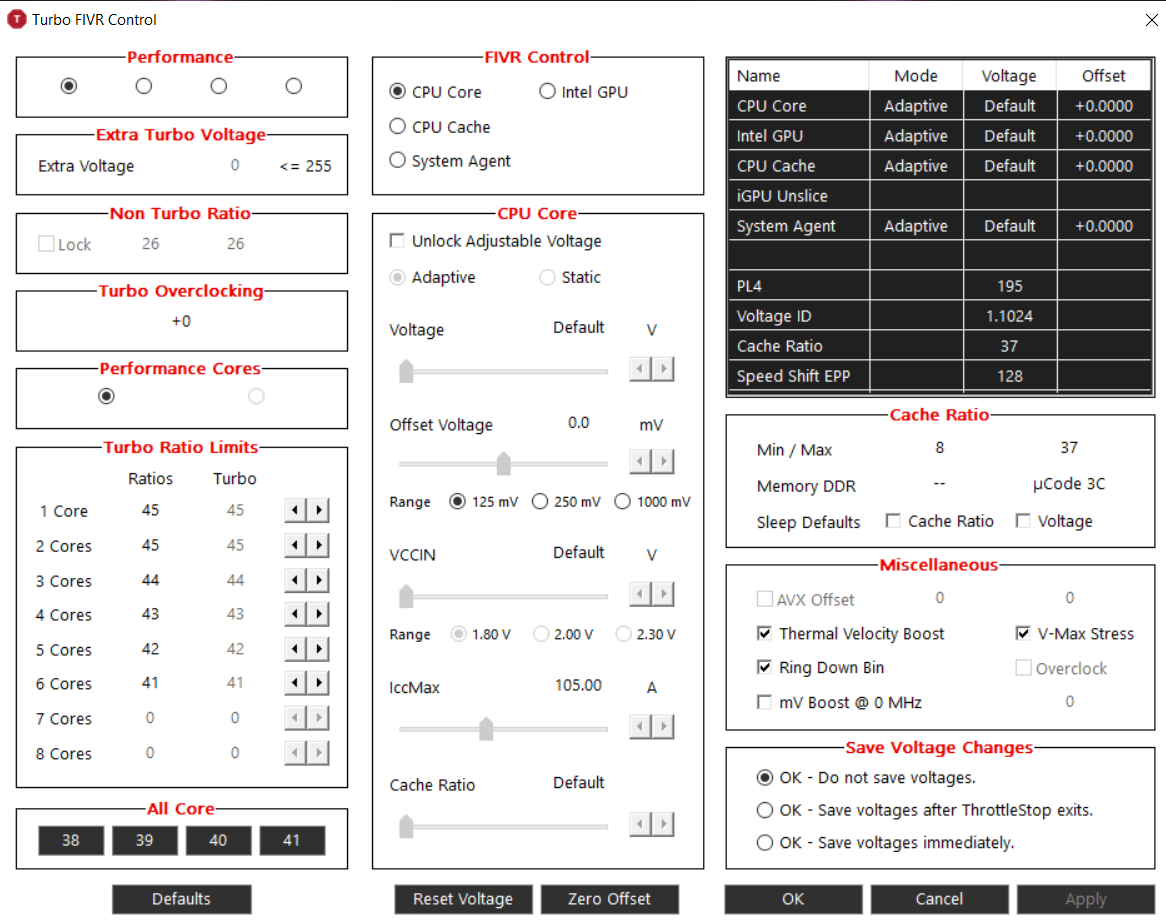Click the Reset Voltage button
This screenshot has width=1166, height=923.
point(463,898)
